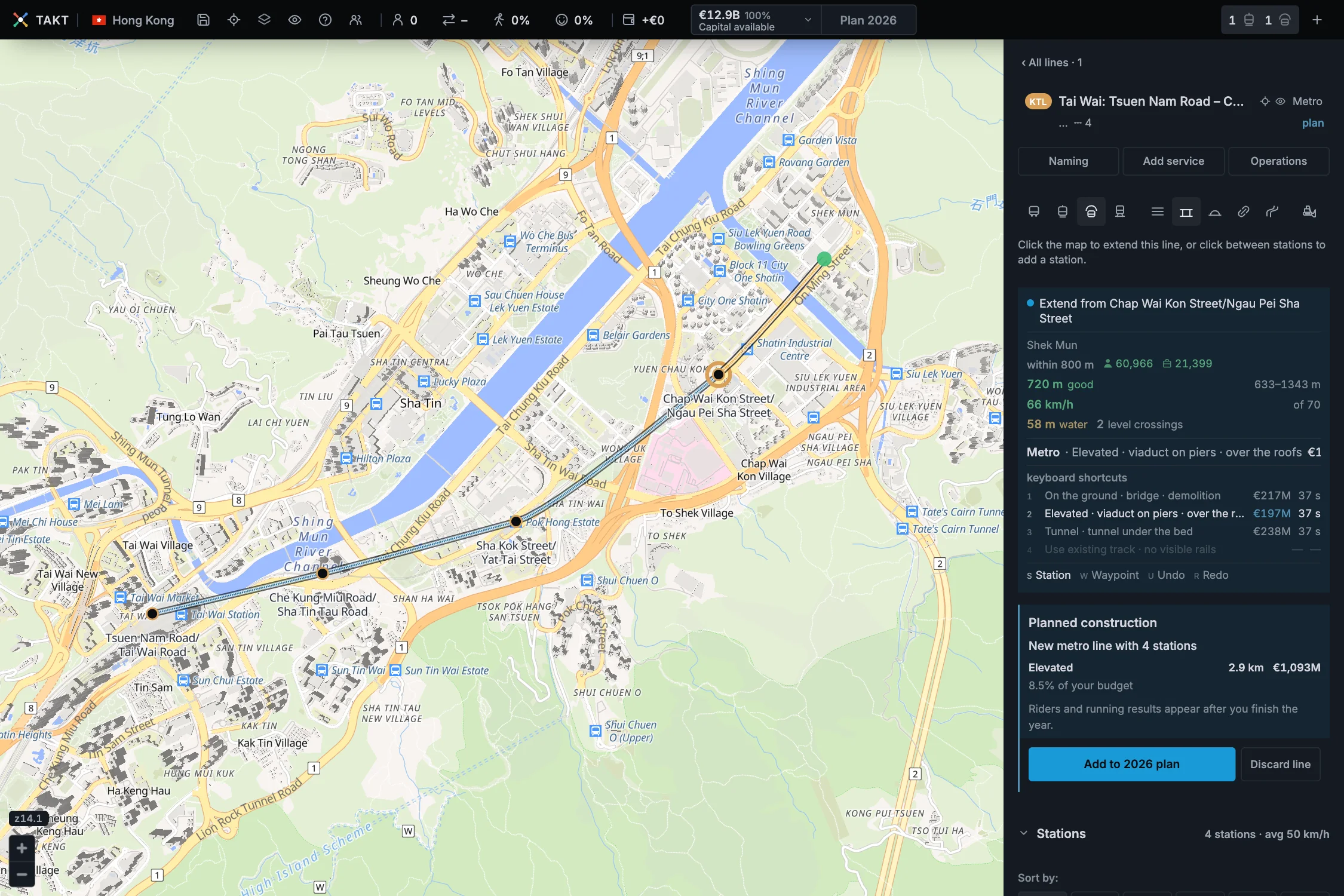Image resolution: width=1344 pixels, height=896 pixels.
Task: Open the help question mark icon
Action: [x=325, y=20]
